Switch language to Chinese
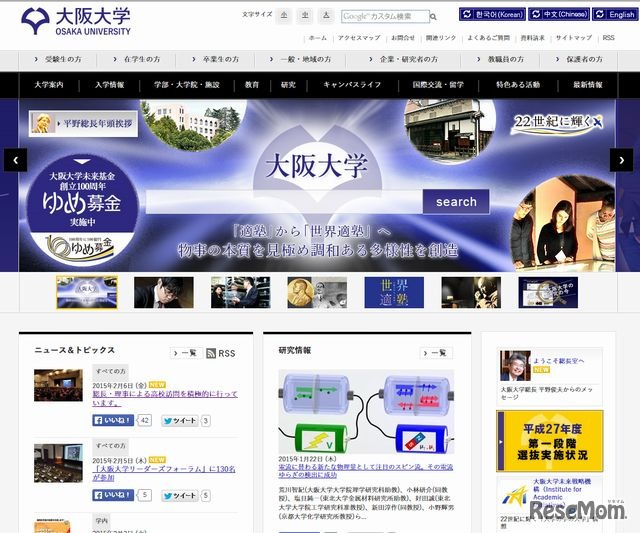 pyautogui.click(x=559, y=14)
